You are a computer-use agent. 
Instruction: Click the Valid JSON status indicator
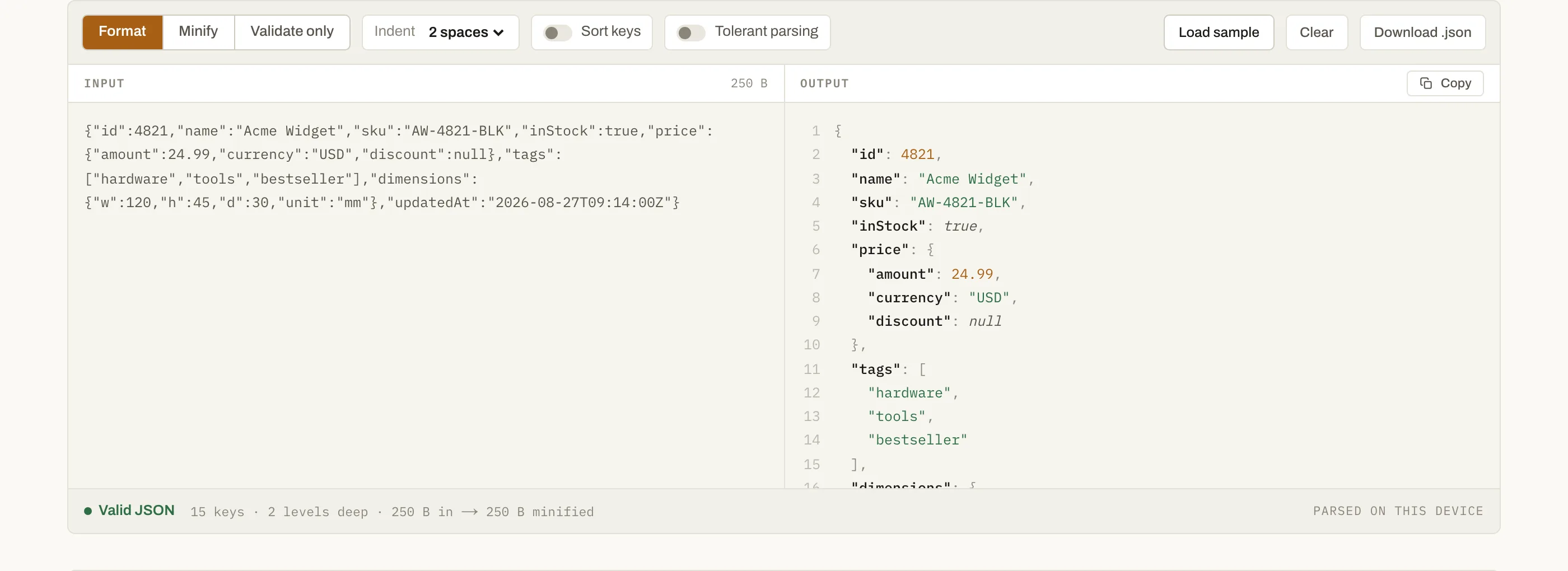(x=129, y=511)
